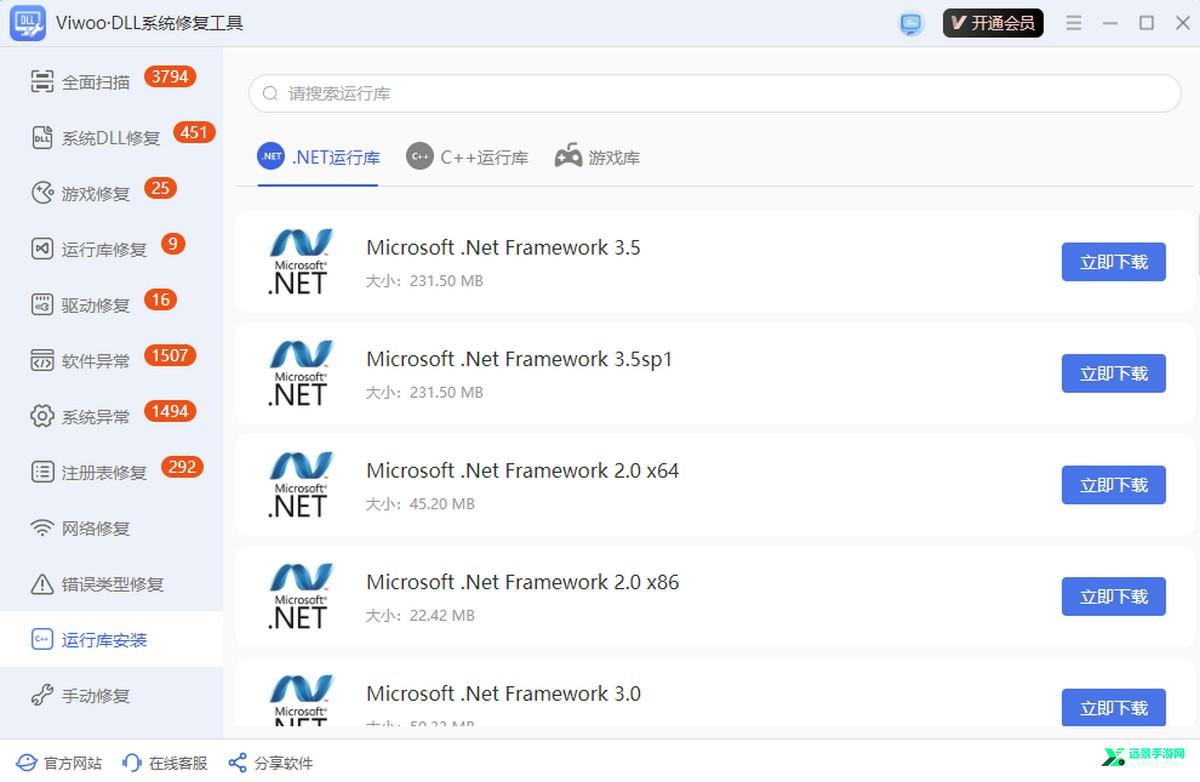Click the Microsoft .Net Framework 2.0 x64 title
Viewport: 1200px width, 782px height.
pyautogui.click(x=523, y=470)
